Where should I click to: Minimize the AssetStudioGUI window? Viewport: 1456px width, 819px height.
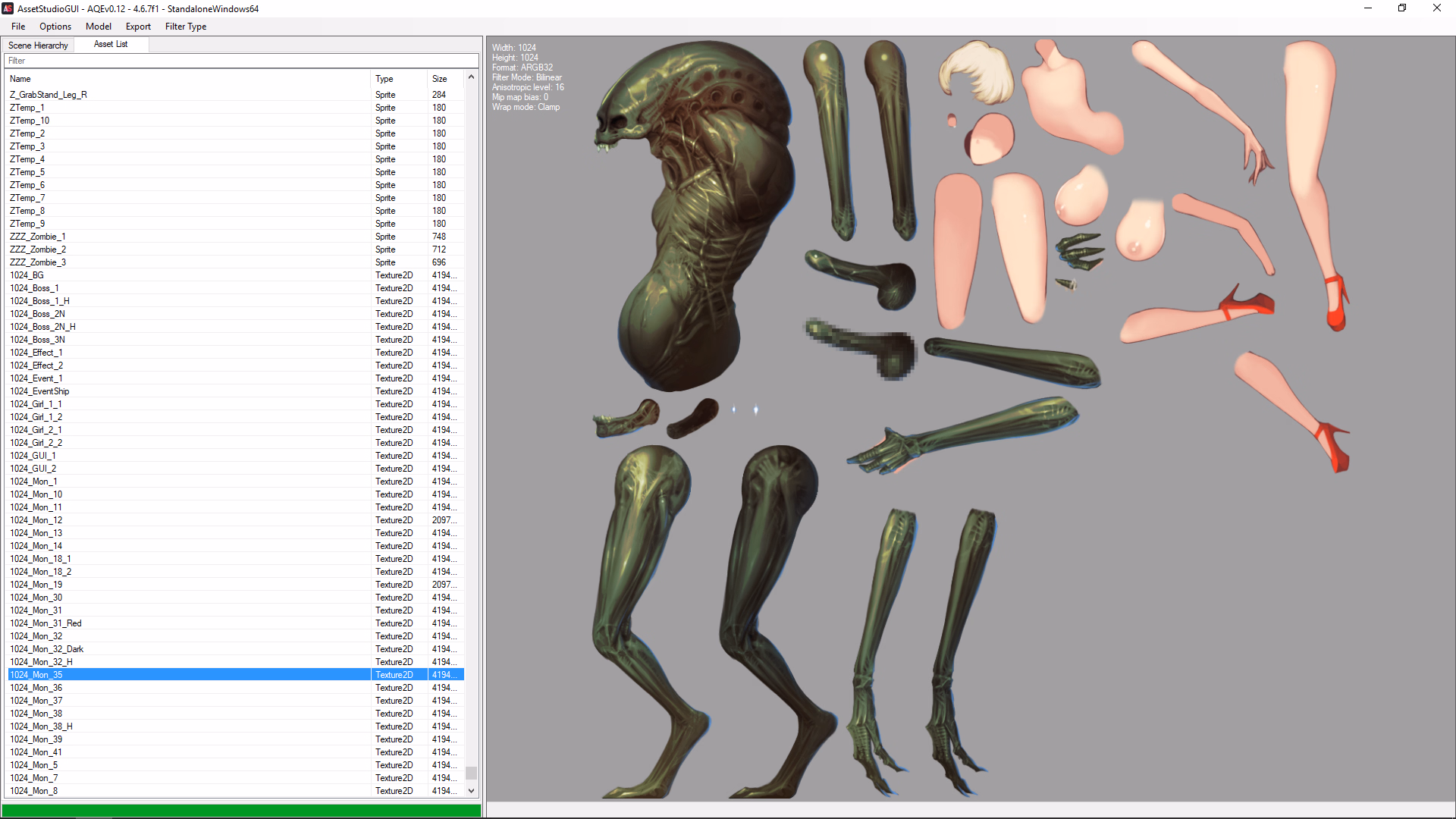tap(1368, 8)
